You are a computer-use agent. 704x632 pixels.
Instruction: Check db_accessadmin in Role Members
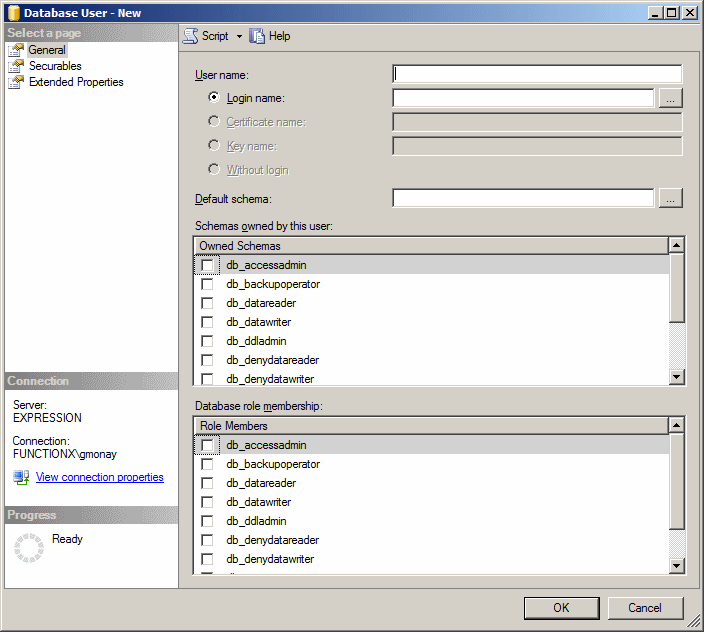tap(207, 445)
